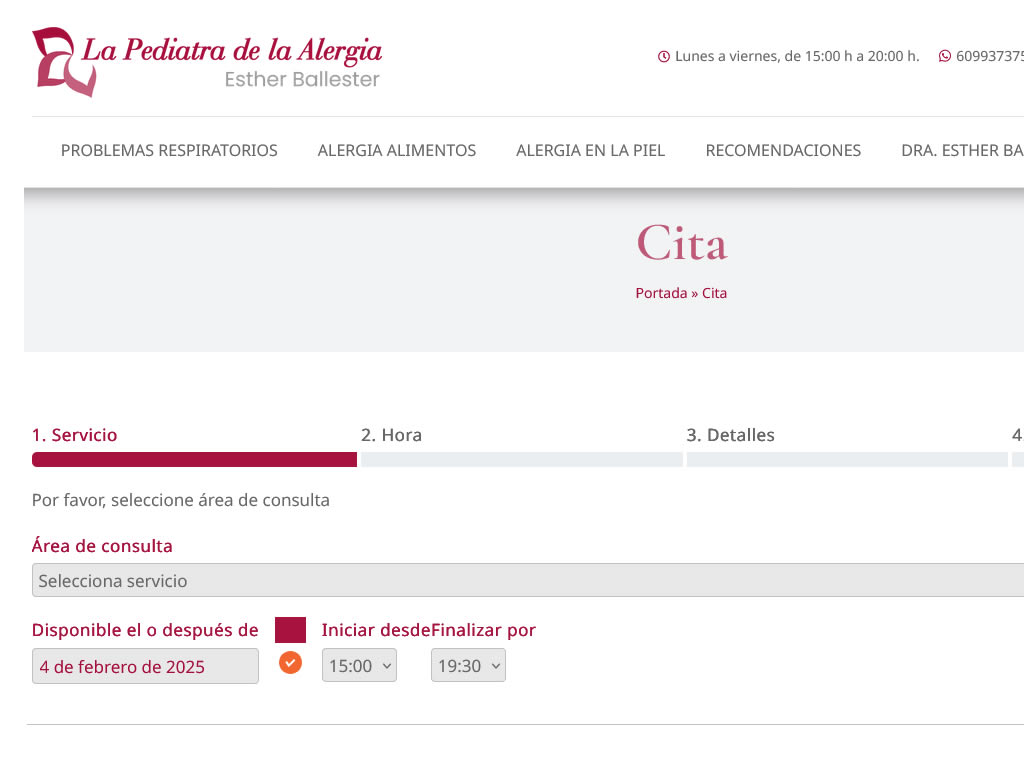The height and width of the screenshot is (768, 1024).
Task: Select the 3. Detalles step
Action: (730, 436)
